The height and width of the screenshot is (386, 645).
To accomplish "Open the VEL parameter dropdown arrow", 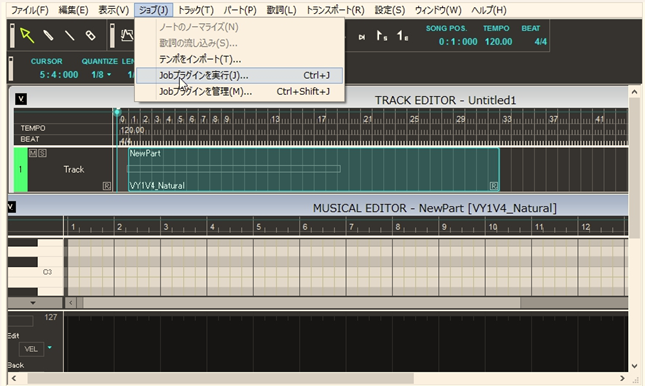I will coord(50,348).
